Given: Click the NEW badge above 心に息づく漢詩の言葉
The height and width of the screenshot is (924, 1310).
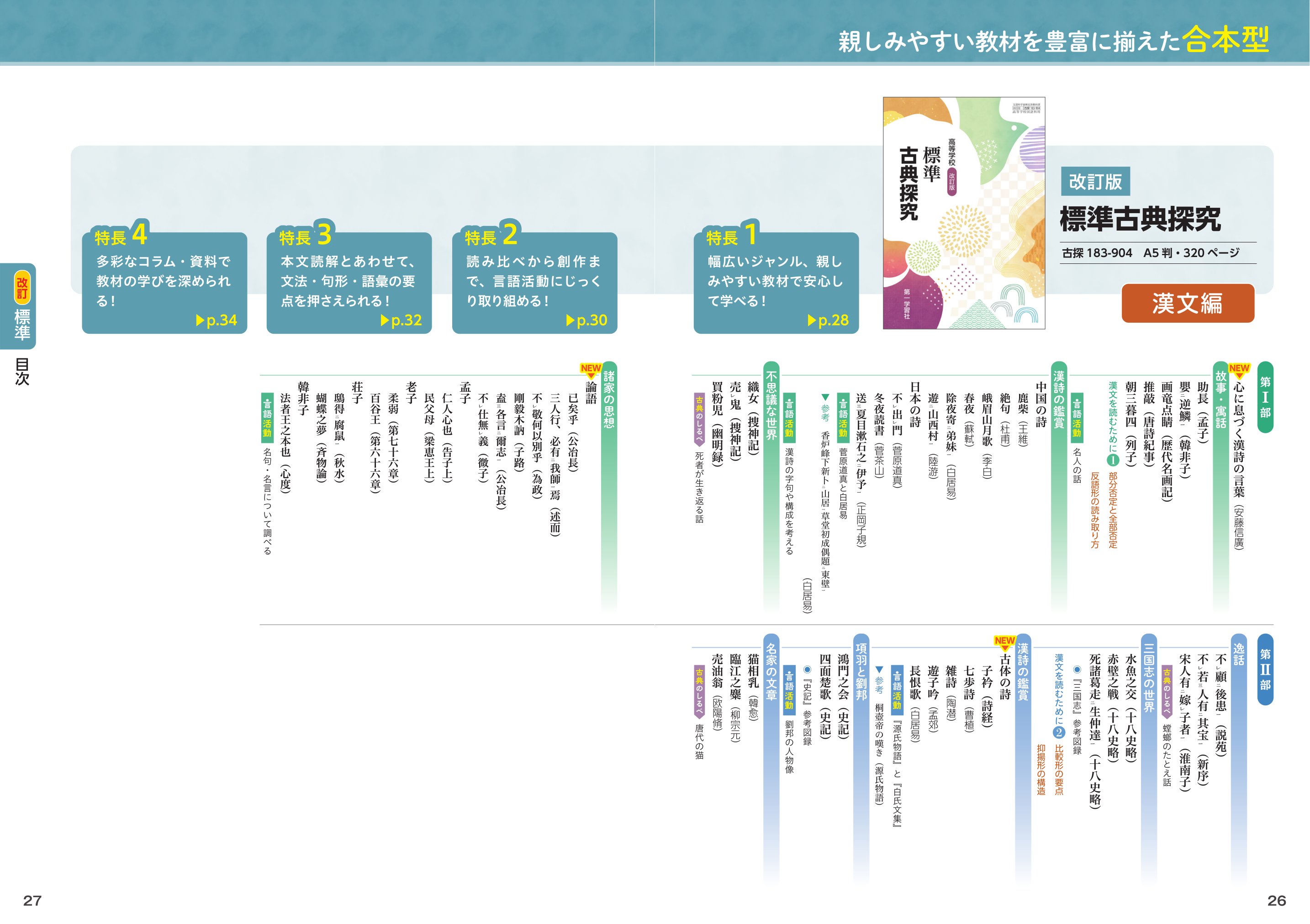Looking at the screenshot, I should (1239, 370).
